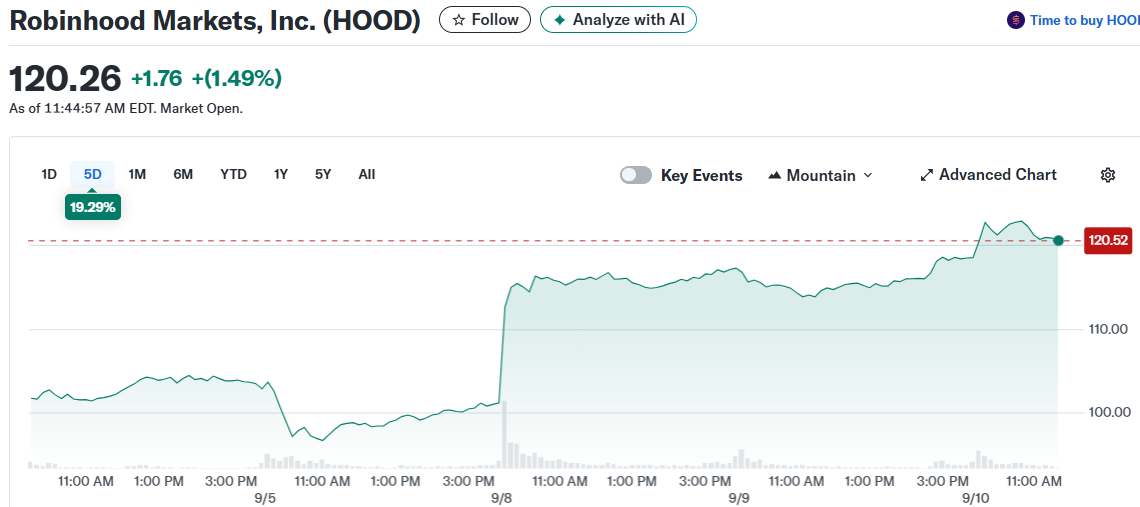This screenshot has width=1140, height=507.
Task: Open the 'Time to buy HOOD' link
Action: pos(1084,20)
